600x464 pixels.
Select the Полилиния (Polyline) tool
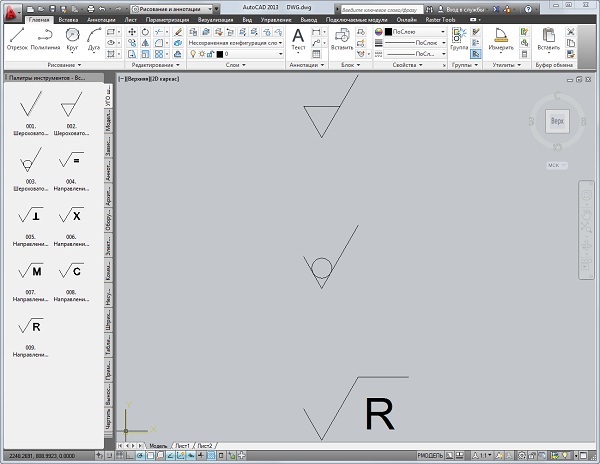(45, 38)
